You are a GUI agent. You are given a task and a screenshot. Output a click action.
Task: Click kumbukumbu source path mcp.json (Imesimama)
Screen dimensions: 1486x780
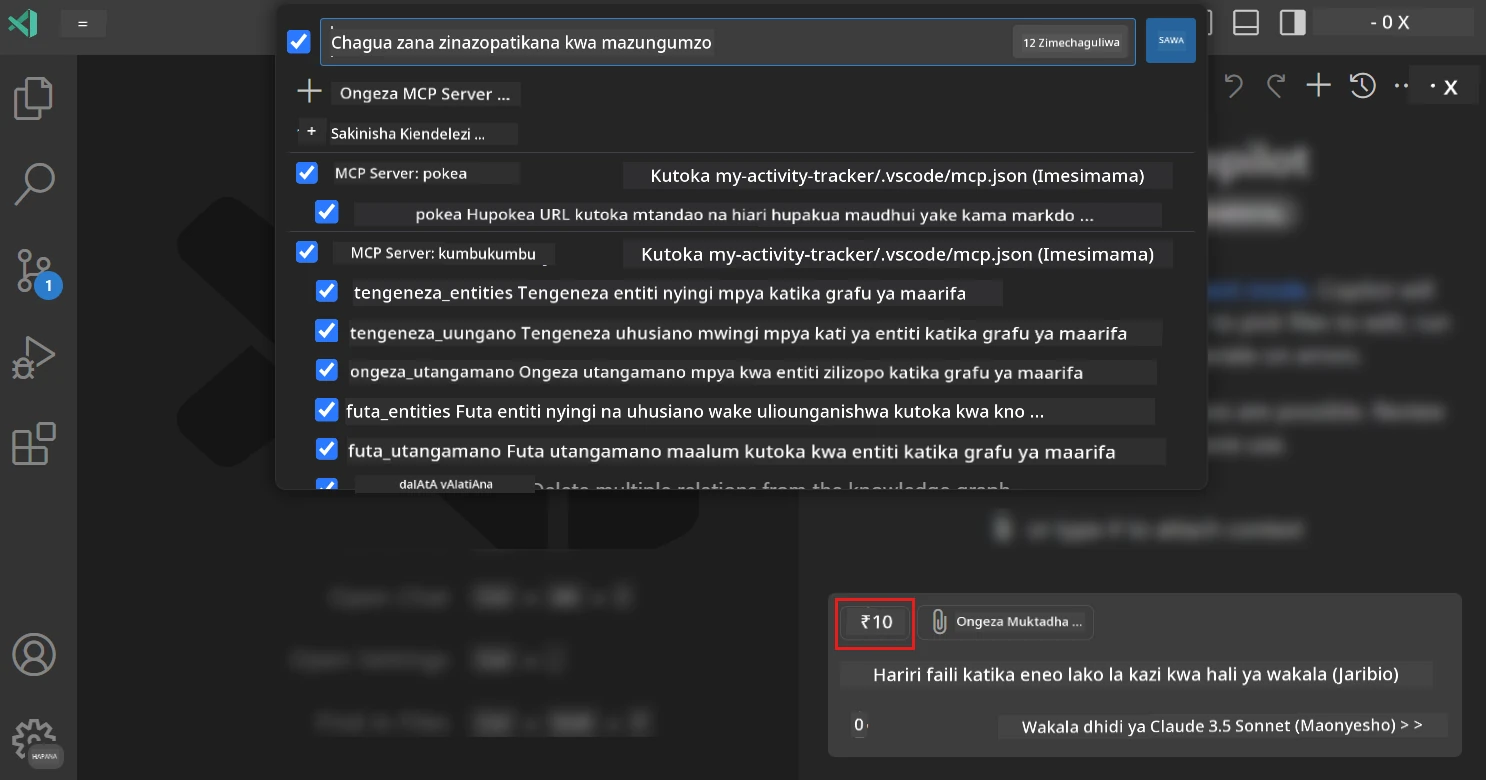(x=897, y=255)
